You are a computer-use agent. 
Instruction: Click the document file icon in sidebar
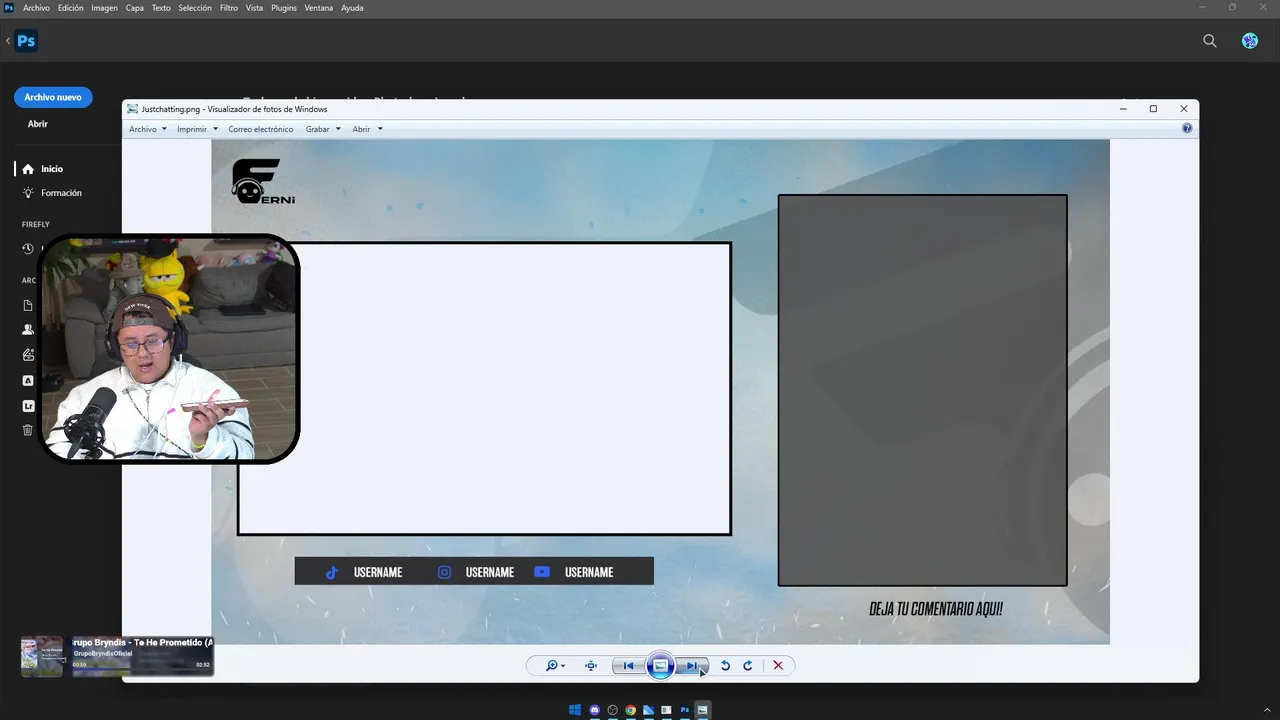[x=28, y=305]
